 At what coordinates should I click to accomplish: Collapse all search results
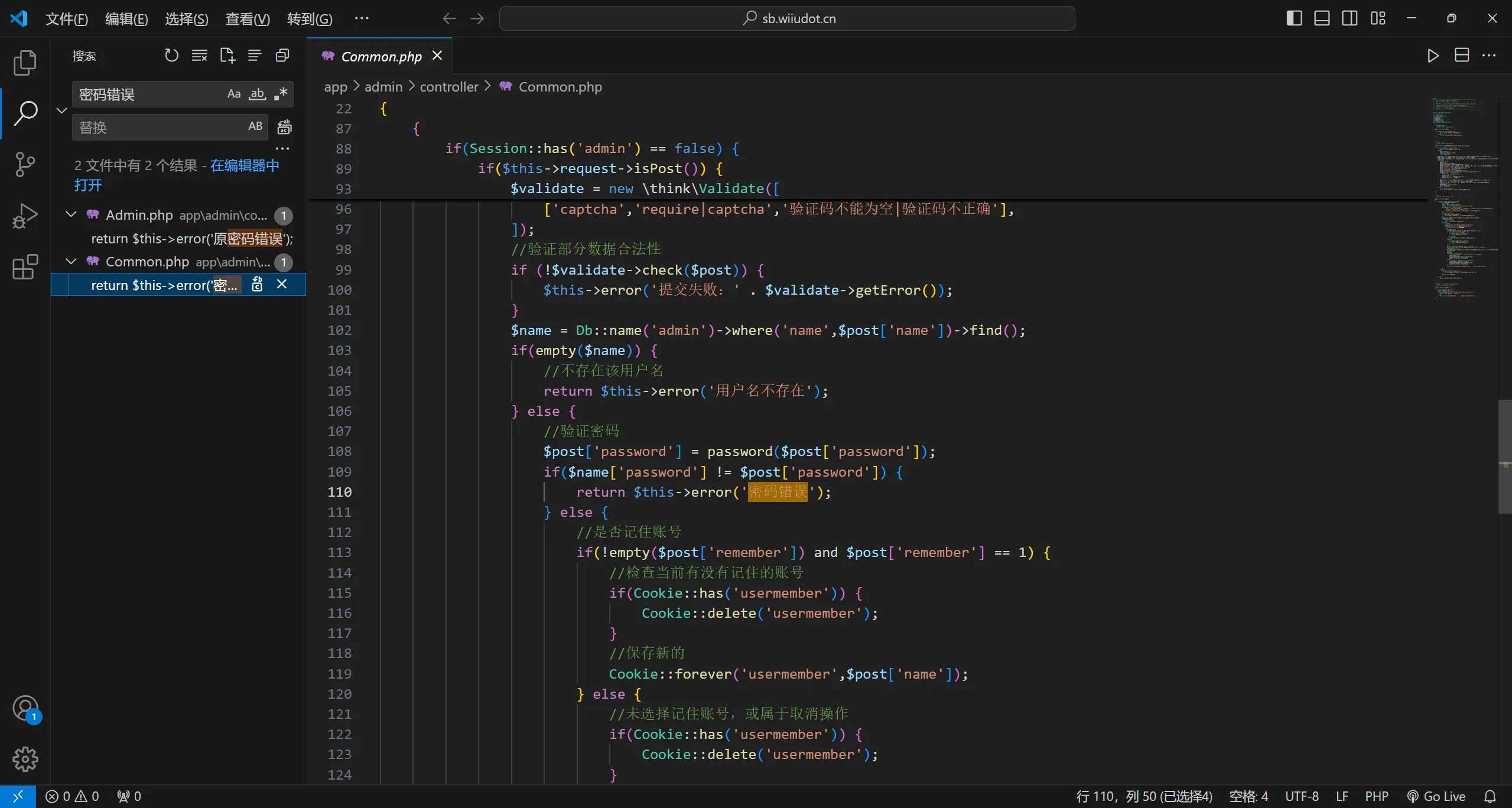pos(282,56)
